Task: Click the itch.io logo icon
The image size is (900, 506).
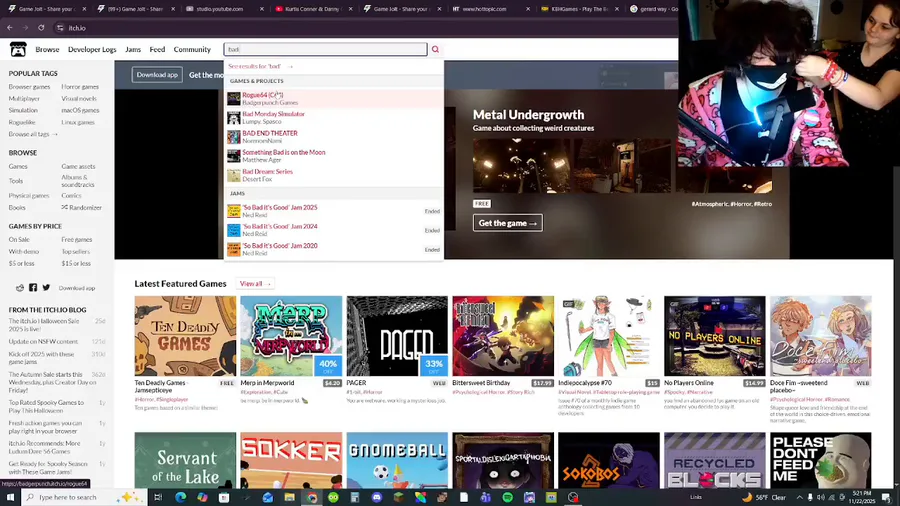Action: click(x=18, y=49)
